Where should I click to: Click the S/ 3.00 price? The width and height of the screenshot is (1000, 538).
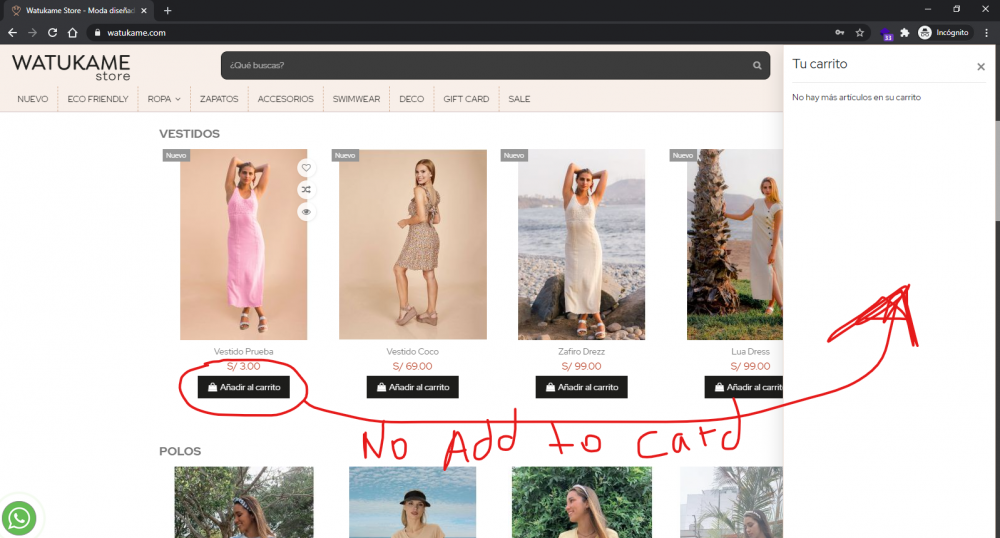[x=244, y=367]
